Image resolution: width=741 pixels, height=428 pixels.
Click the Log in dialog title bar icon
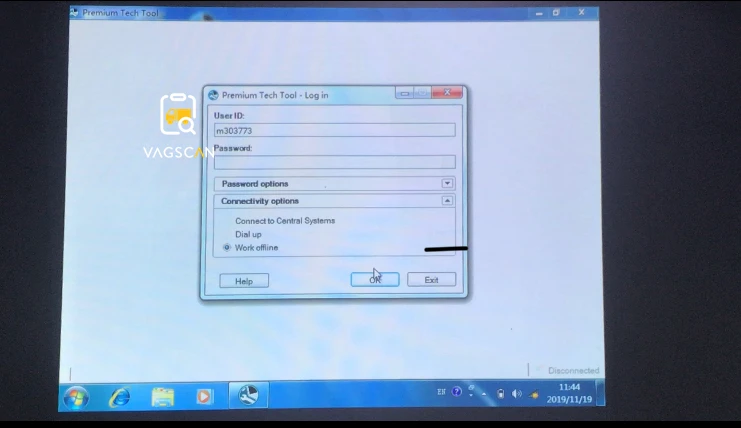coord(214,95)
